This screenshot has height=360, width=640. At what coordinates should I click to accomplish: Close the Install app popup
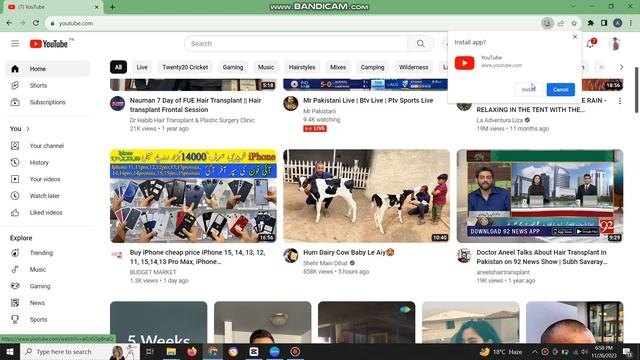click(575, 37)
